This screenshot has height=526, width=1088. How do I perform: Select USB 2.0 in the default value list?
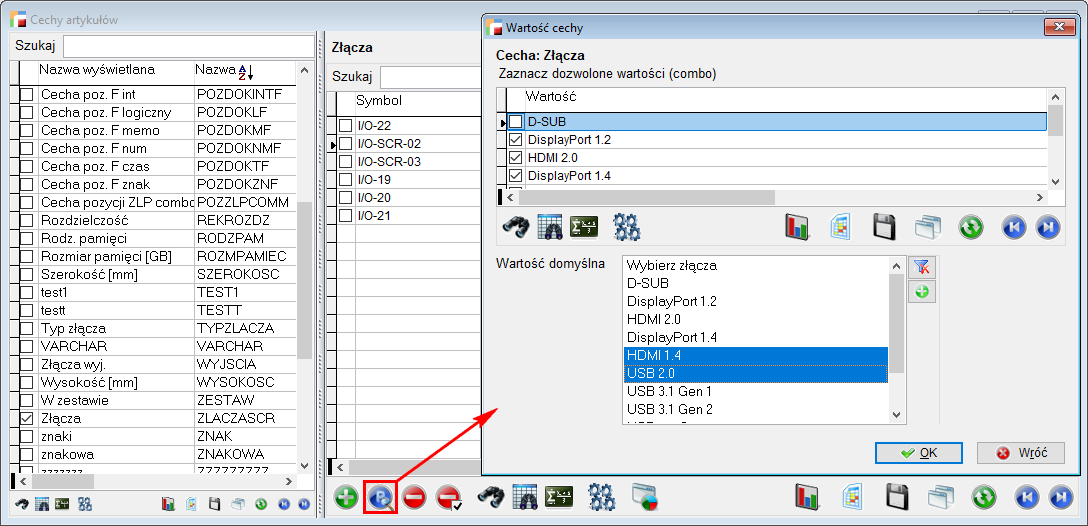pyautogui.click(x=756, y=373)
